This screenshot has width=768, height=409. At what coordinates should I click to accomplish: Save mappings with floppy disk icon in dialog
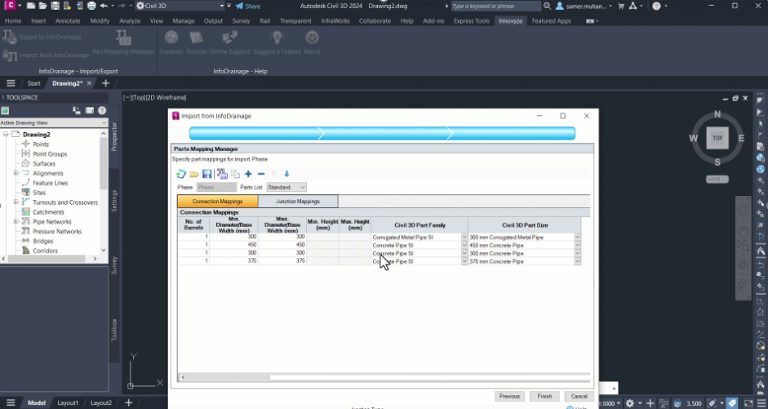point(207,174)
